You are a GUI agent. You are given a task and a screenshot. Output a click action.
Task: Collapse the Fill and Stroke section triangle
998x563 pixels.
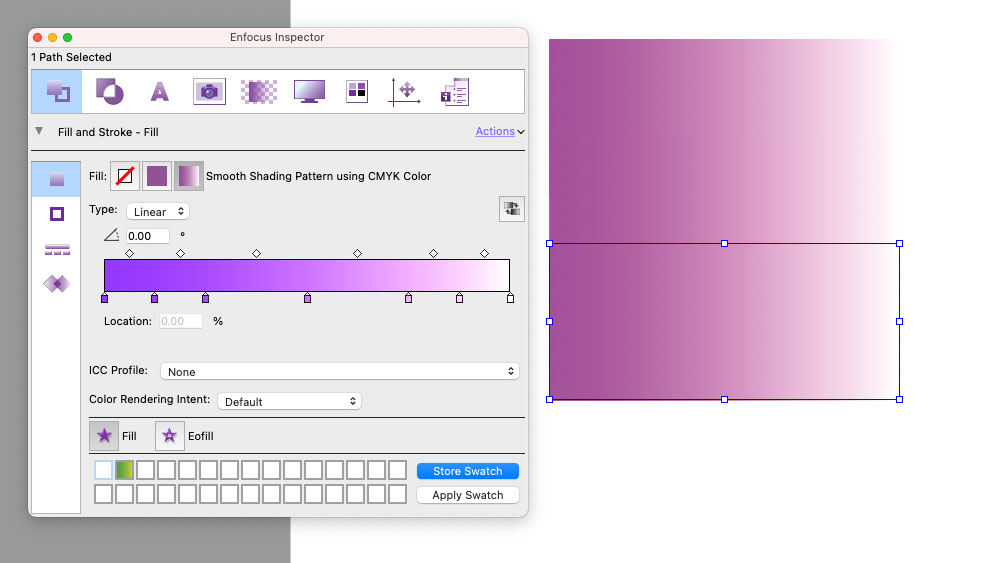pos(39,131)
